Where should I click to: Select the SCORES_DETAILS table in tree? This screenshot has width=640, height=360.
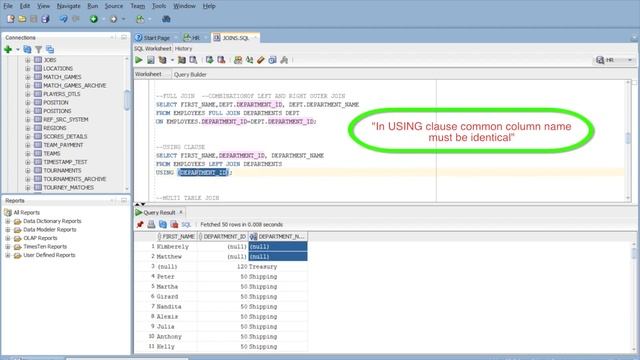[65, 136]
